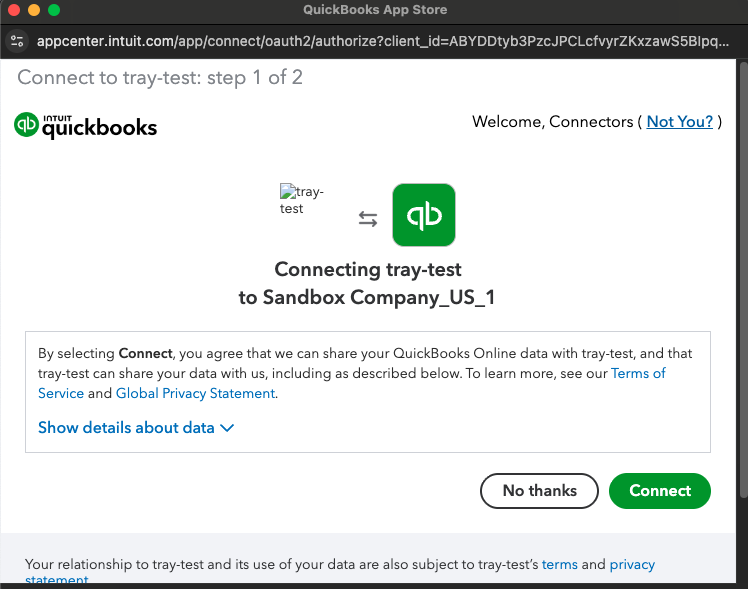Close the QuickBooks App Store window

[14, 10]
